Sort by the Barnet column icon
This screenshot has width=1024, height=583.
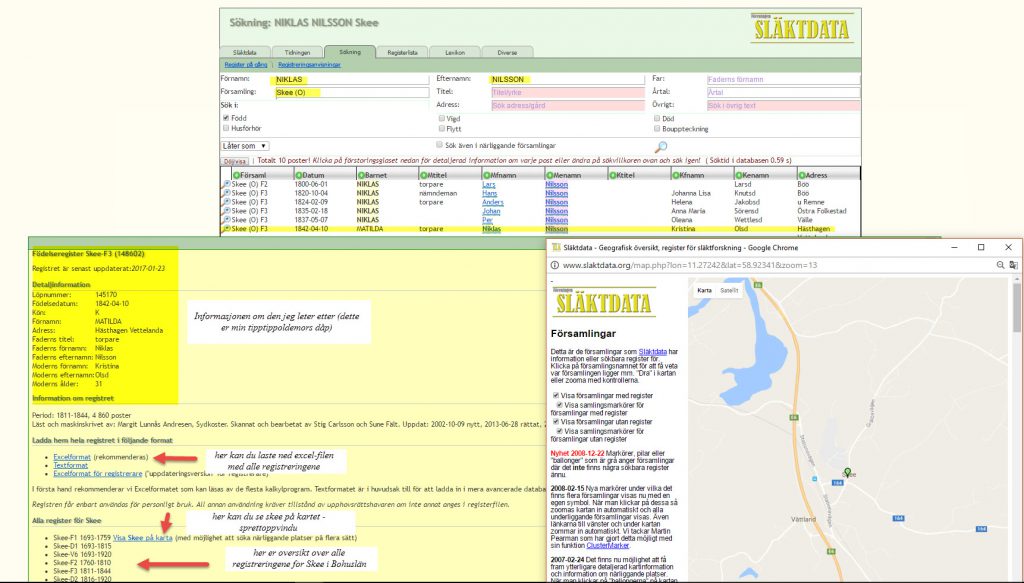361,175
